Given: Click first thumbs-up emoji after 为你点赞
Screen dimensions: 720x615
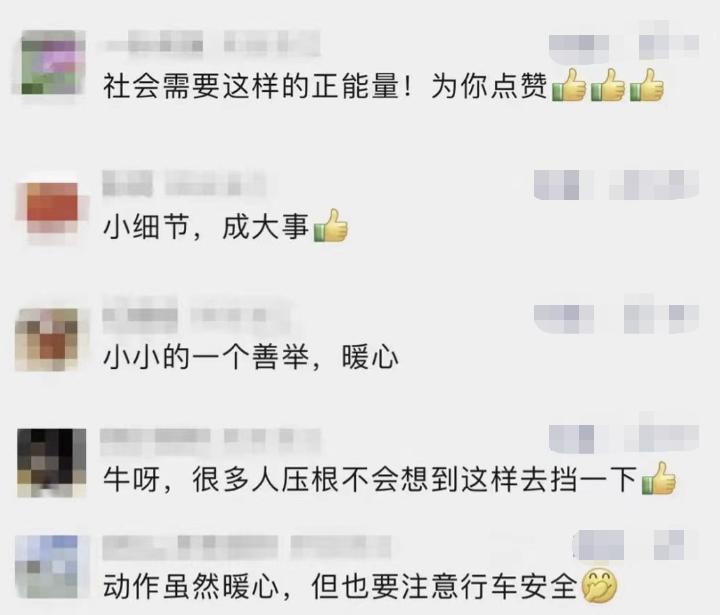Looking at the screenshot, I should coord(568,85).
